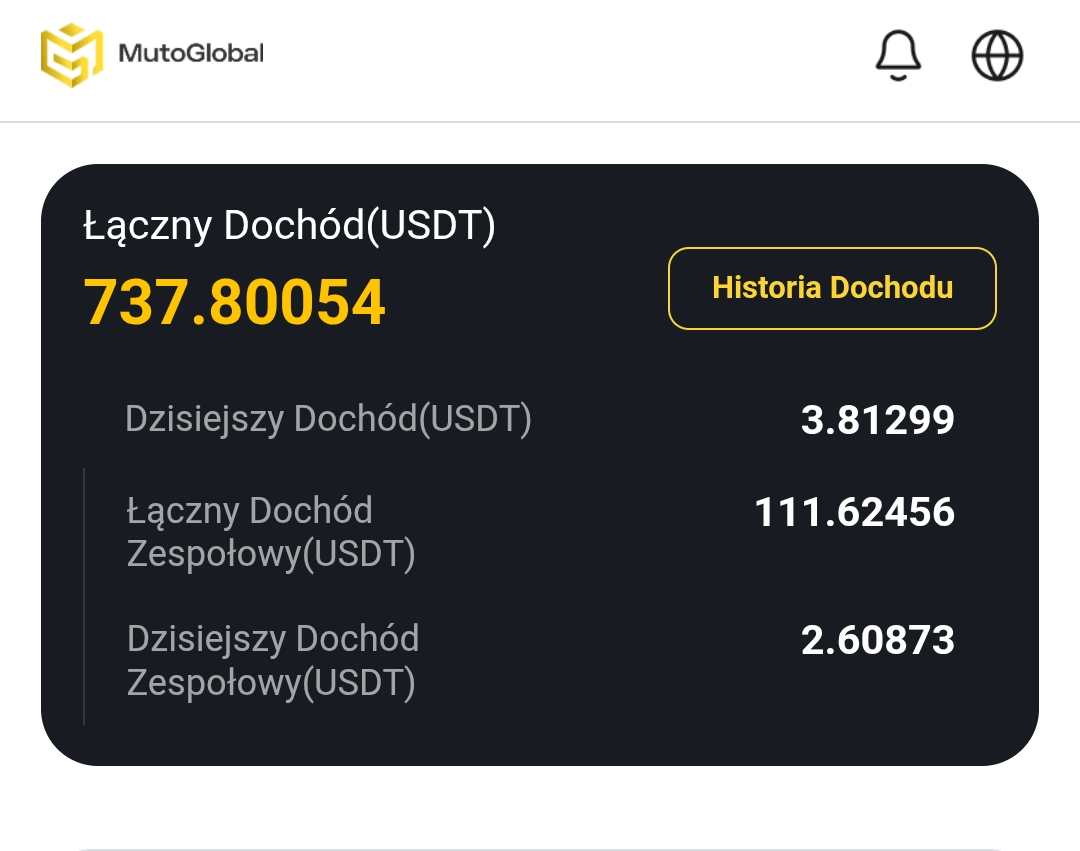Click the MutoGlobal brand name text

click(191, 53)
